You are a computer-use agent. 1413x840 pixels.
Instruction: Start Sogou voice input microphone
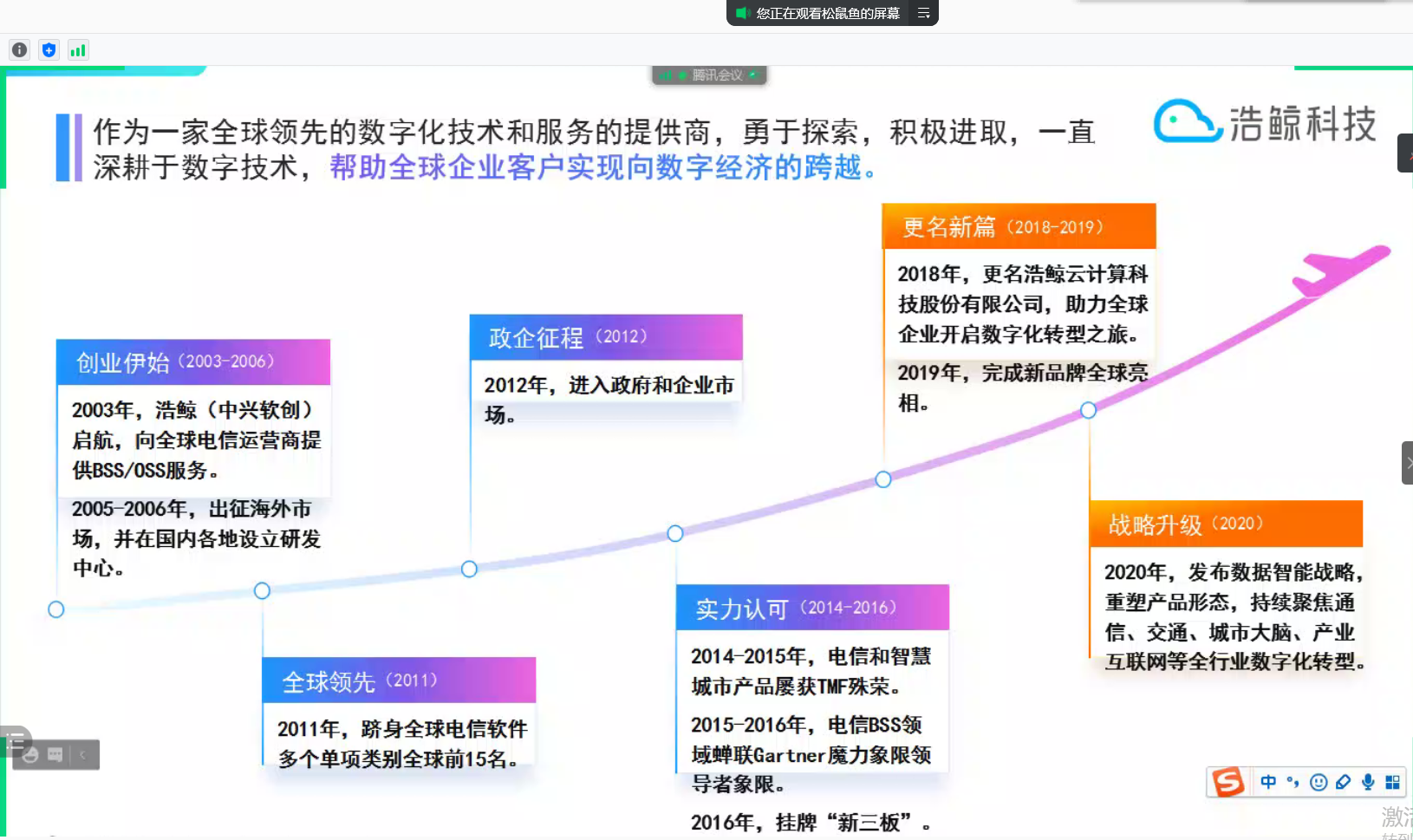[1368, 782]
